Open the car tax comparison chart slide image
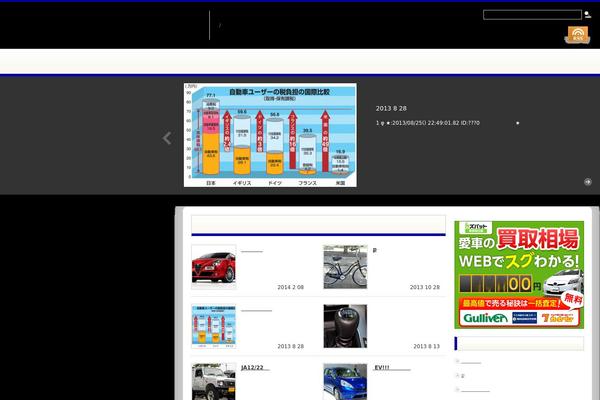Viewport: 600px width, 400px height. click(270, 135)
